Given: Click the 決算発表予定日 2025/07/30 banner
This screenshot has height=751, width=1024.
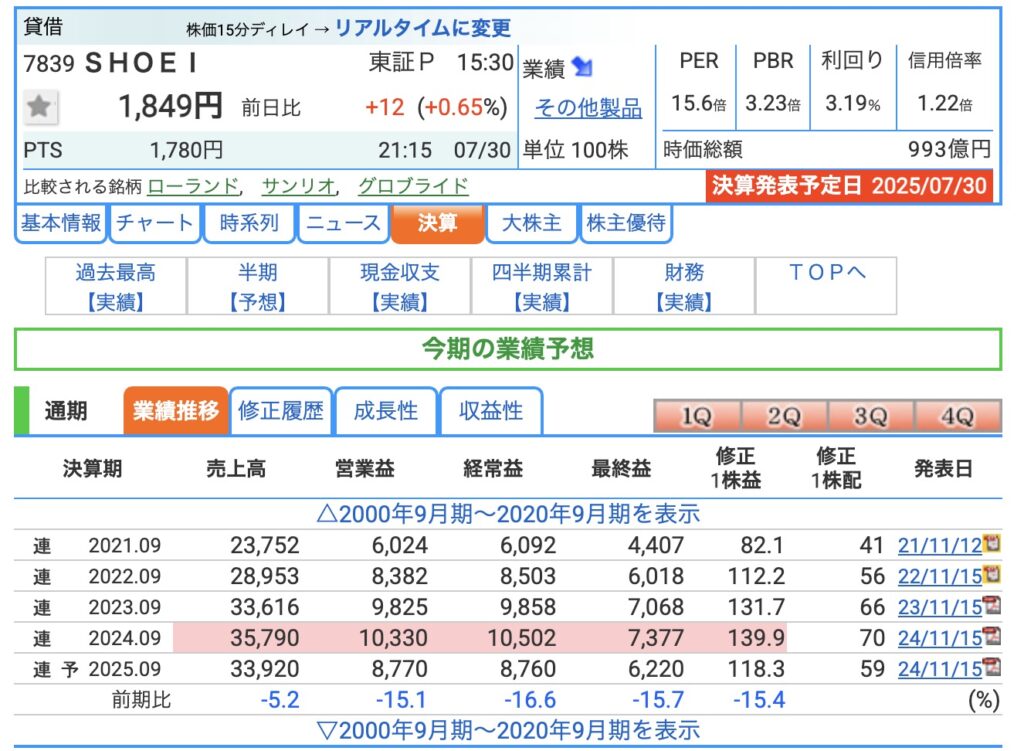Looking at the screenshot, I should point(849,185).
